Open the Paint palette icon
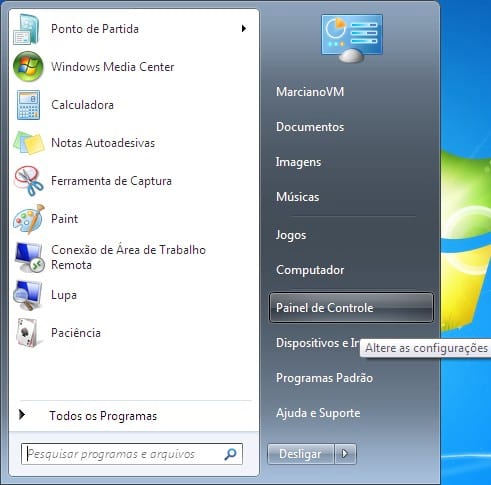Viewport: 491px width, 485px height. pos(29,219)
